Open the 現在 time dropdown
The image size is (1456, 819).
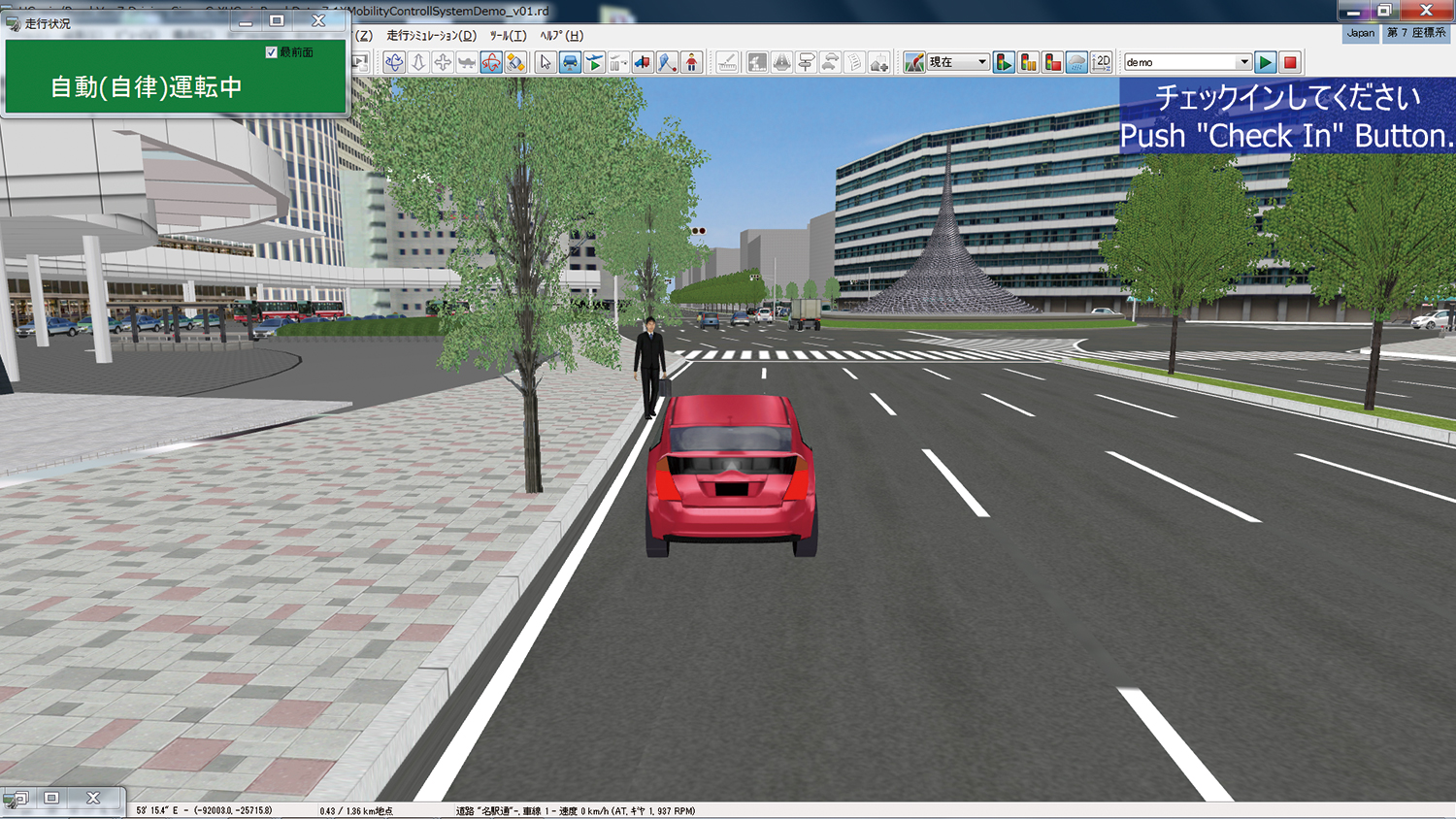(x=981, y=62)
